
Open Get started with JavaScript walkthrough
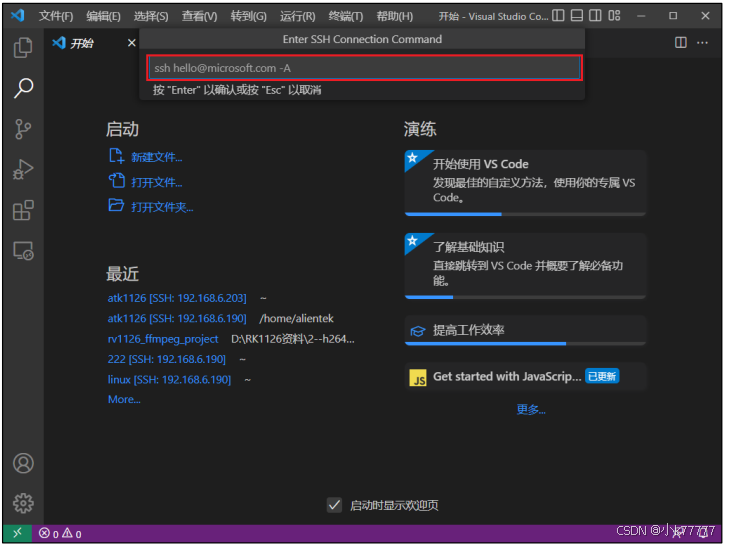click(x=525, y=377)
